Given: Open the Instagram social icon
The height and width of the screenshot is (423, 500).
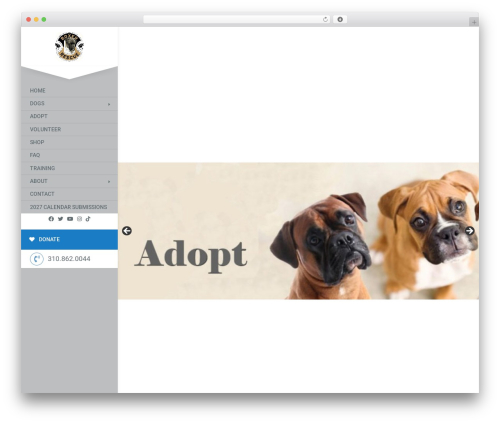Looking at the screenshot, I should (x=79, y=219).
